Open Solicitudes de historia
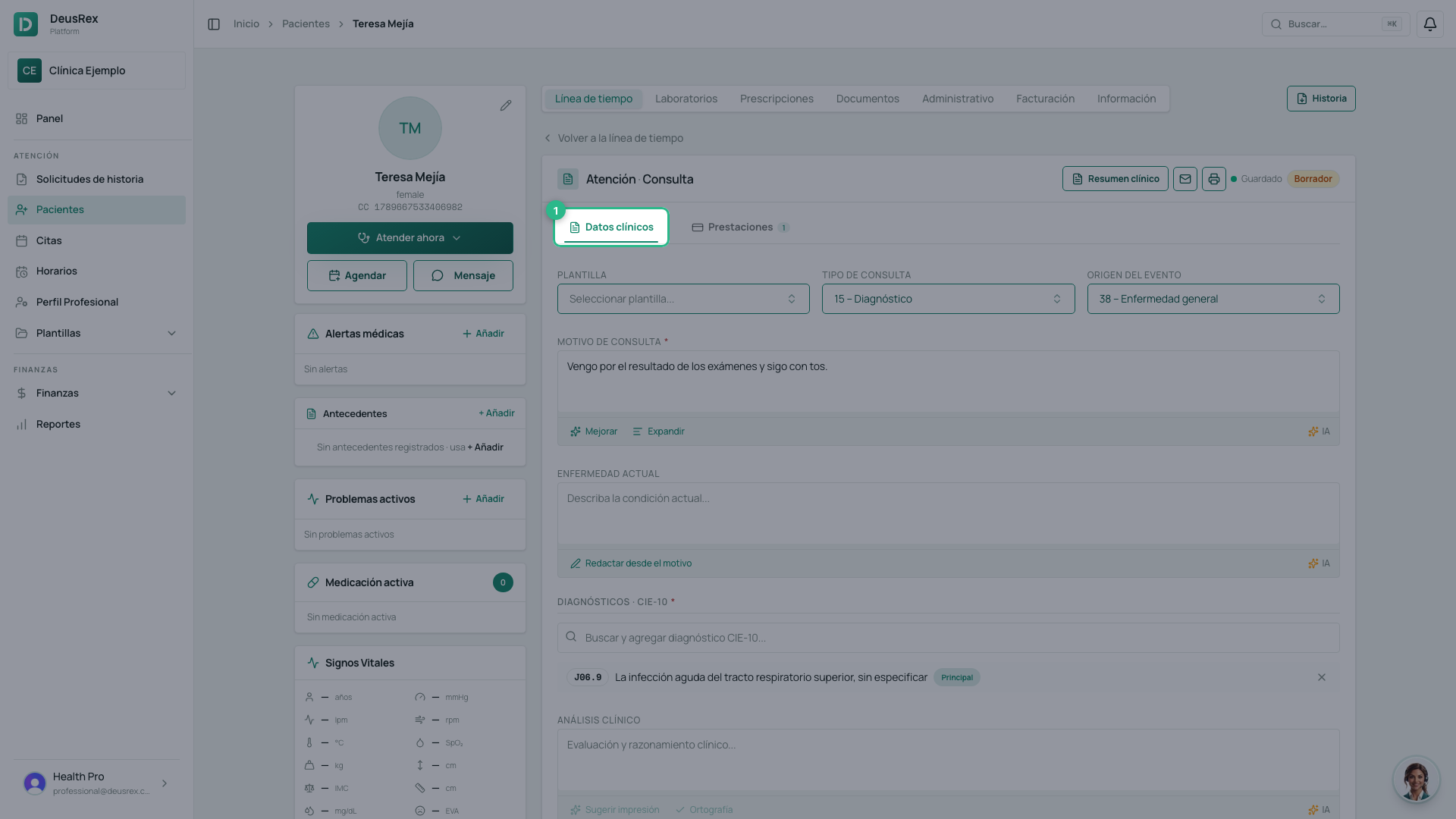The image size is (1456, 819). click(x=96, y=179)
